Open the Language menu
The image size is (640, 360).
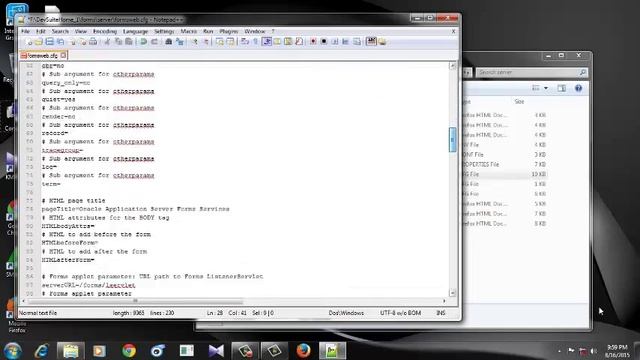(x=135, y=31)
